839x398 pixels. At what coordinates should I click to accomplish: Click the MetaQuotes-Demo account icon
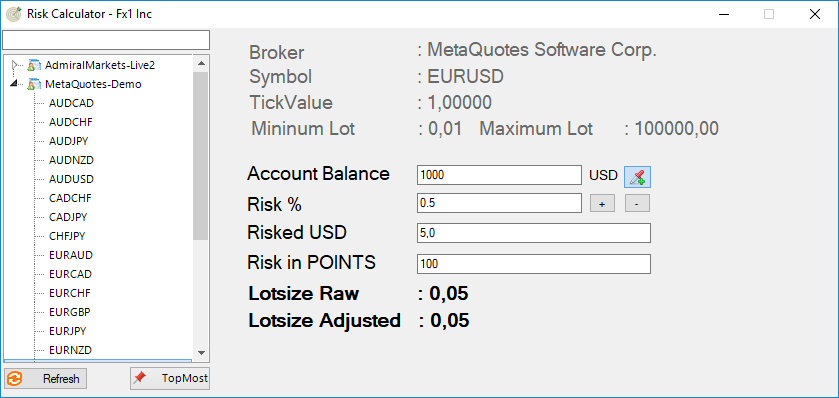point(34,84)
